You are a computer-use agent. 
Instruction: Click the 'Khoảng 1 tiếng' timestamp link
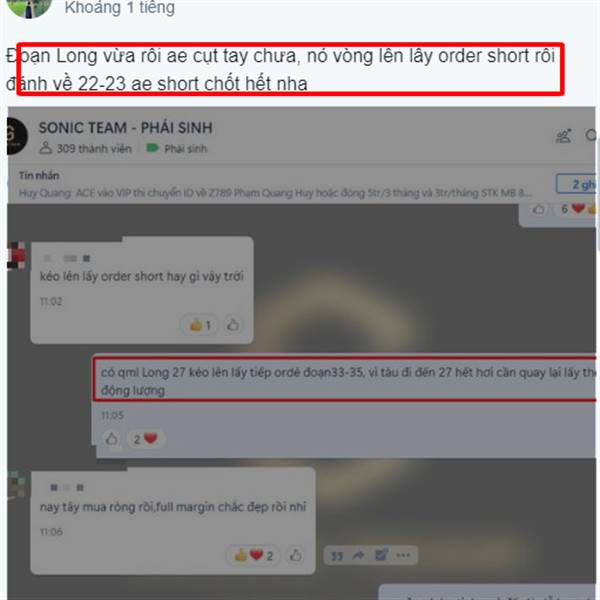pos(119,8)
